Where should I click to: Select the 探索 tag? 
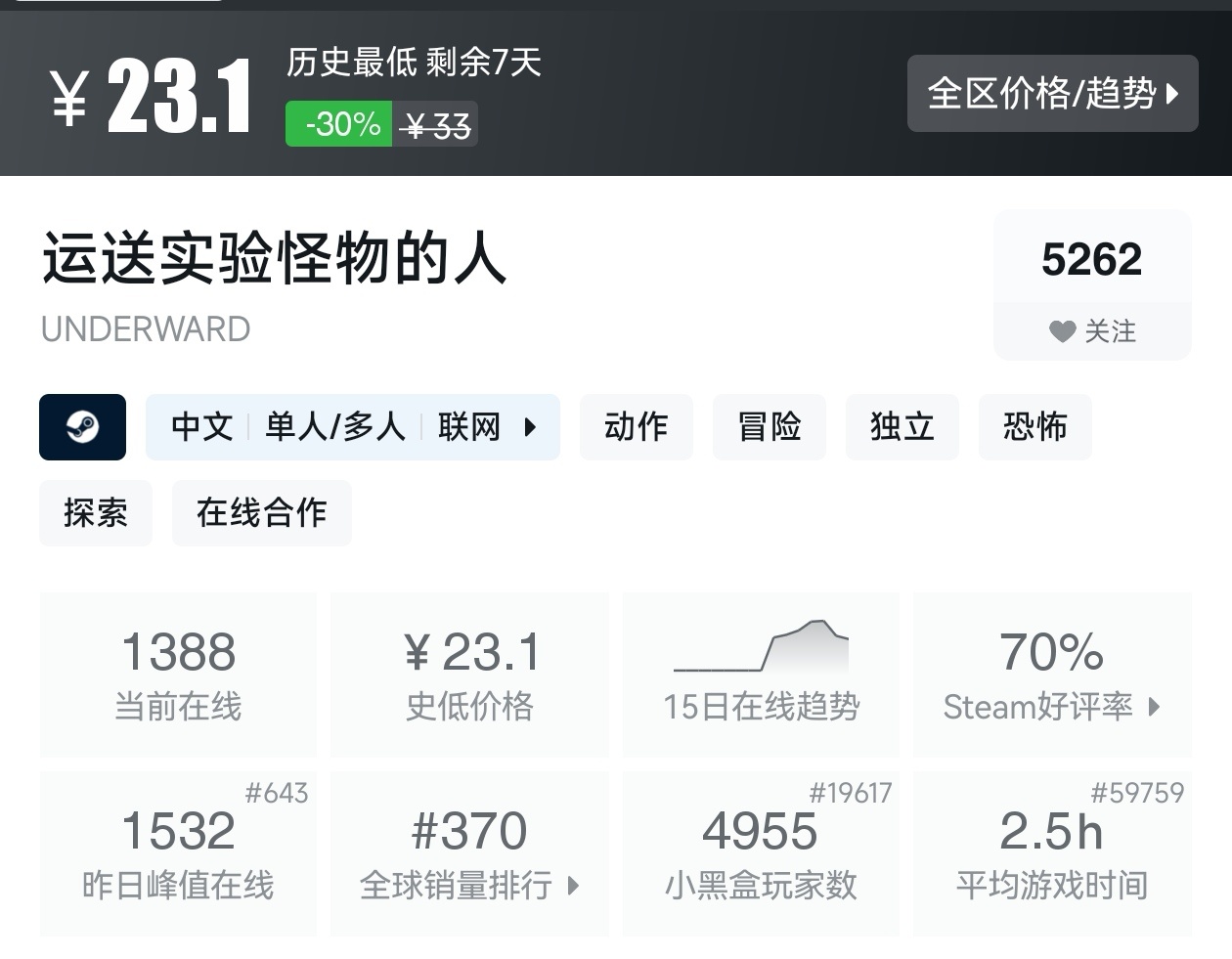coord(96,513)
